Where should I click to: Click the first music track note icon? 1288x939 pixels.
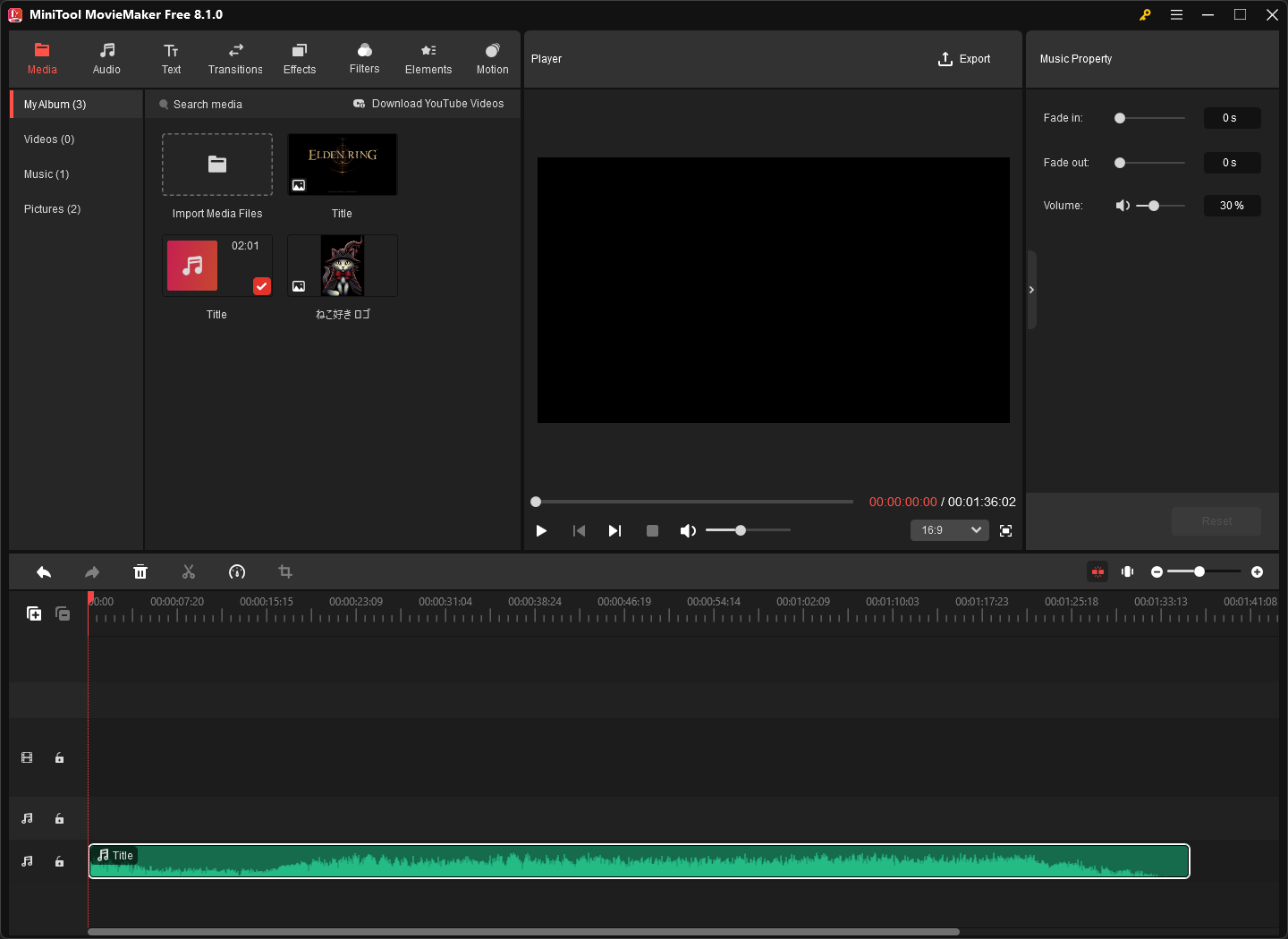tap(27, 818)
